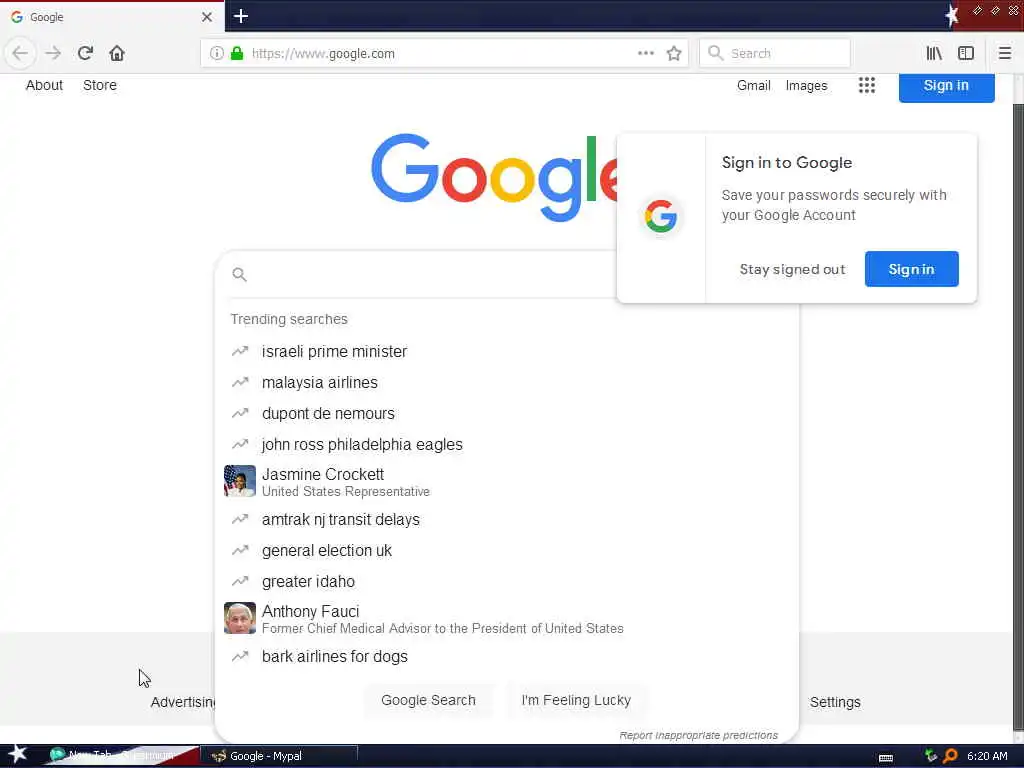This screenshot has height=768, width=1024.
Task: Click the trending arrow beside greater idaho
Action: tap(240, 581)
